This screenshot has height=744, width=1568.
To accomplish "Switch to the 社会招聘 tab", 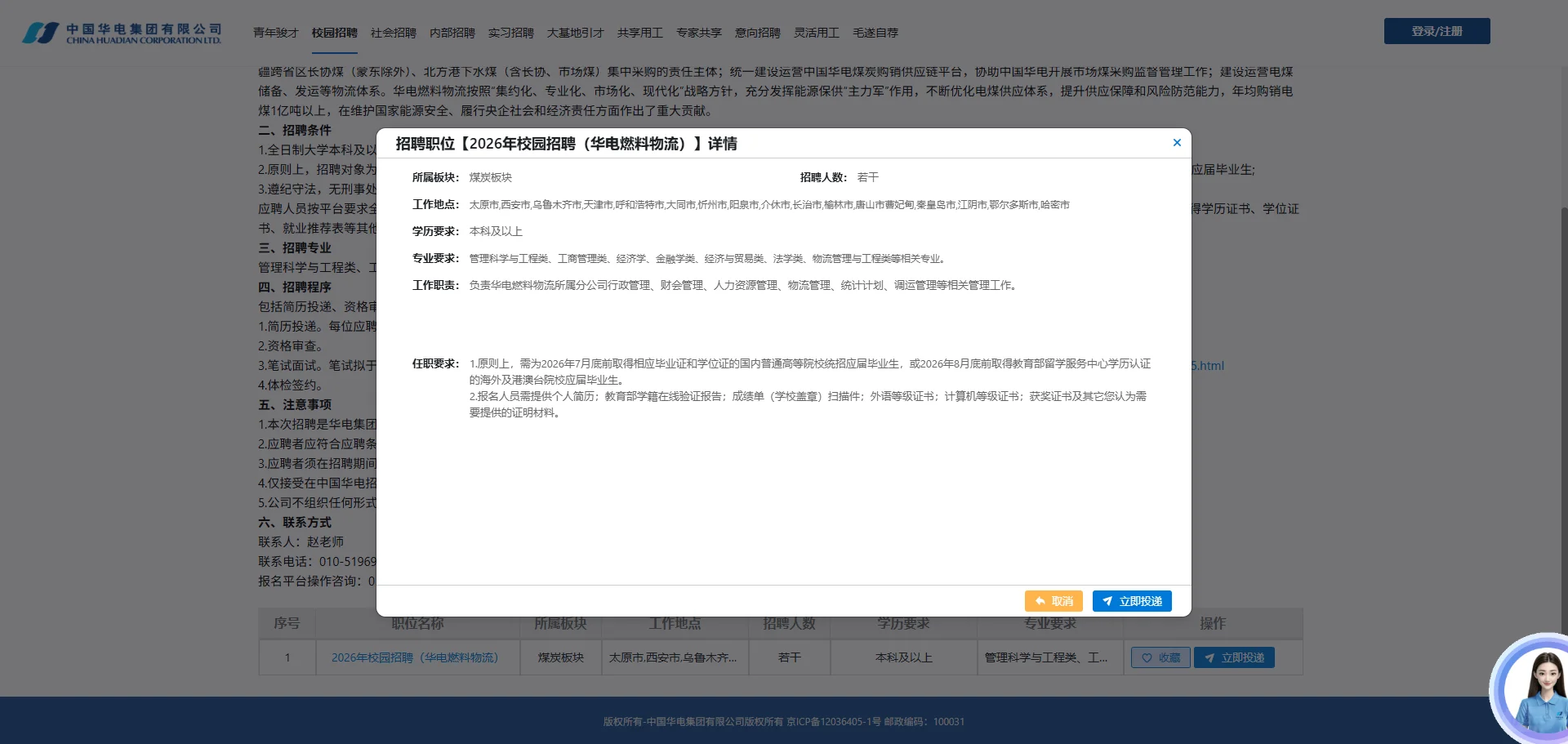I will (x=393, y=33).
